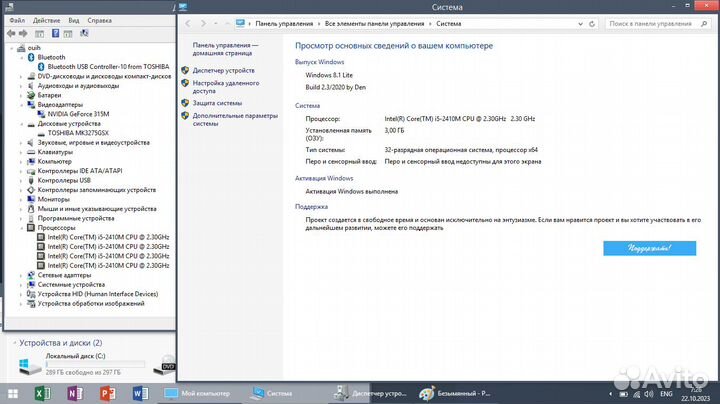Expand the Клавиатуры category
Image resolution: width=720 pixels, height=404 pixels.
pyautogui.click(x=21, y=152)
